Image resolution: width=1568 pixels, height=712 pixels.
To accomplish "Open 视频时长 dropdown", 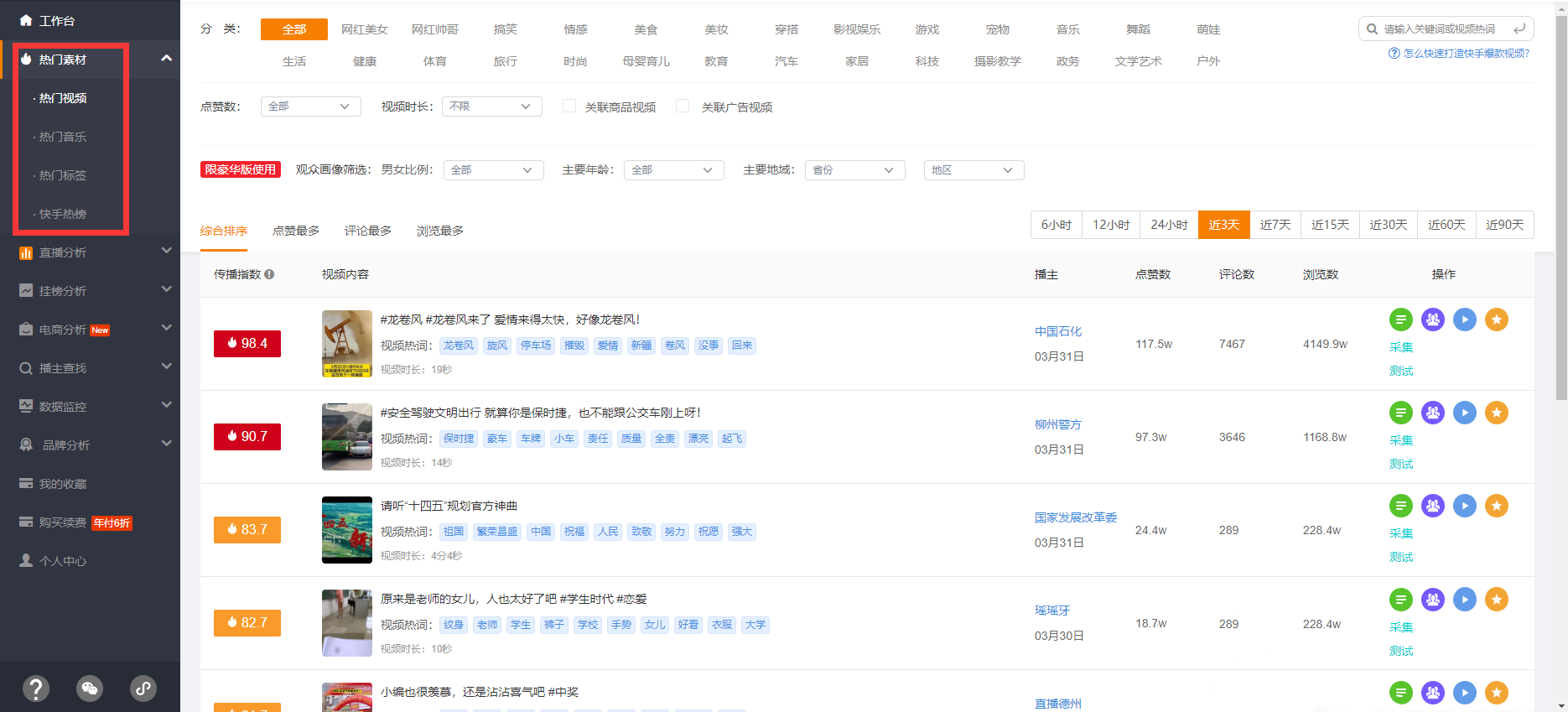I will pos(492,107).
